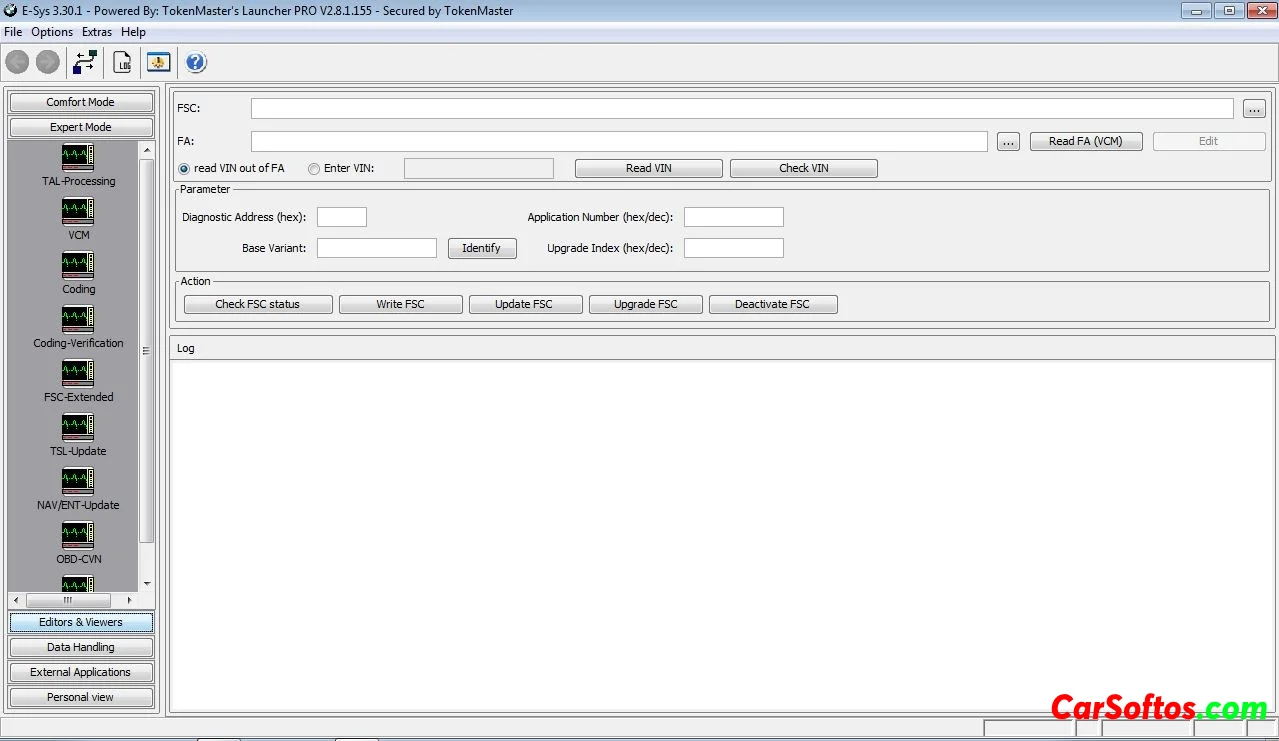Click the Read FA (VCM) button
Image resolution: width=1279 pixels, height=741 pixels.
[1085, 141]
